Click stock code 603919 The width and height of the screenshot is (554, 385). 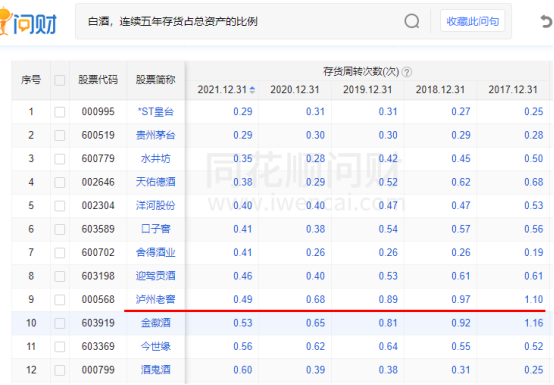(98, 323)
